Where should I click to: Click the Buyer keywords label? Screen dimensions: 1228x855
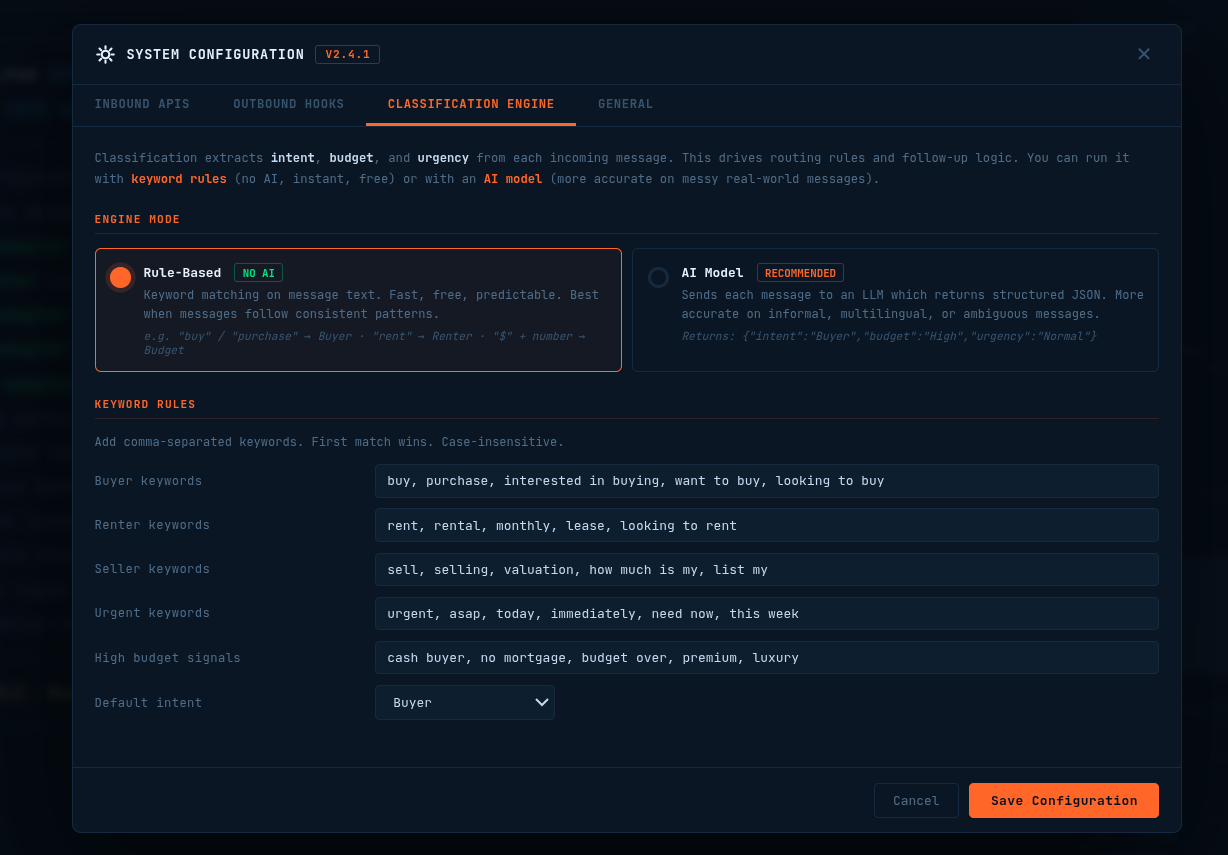pyautogui.click(x=148, y=481)
